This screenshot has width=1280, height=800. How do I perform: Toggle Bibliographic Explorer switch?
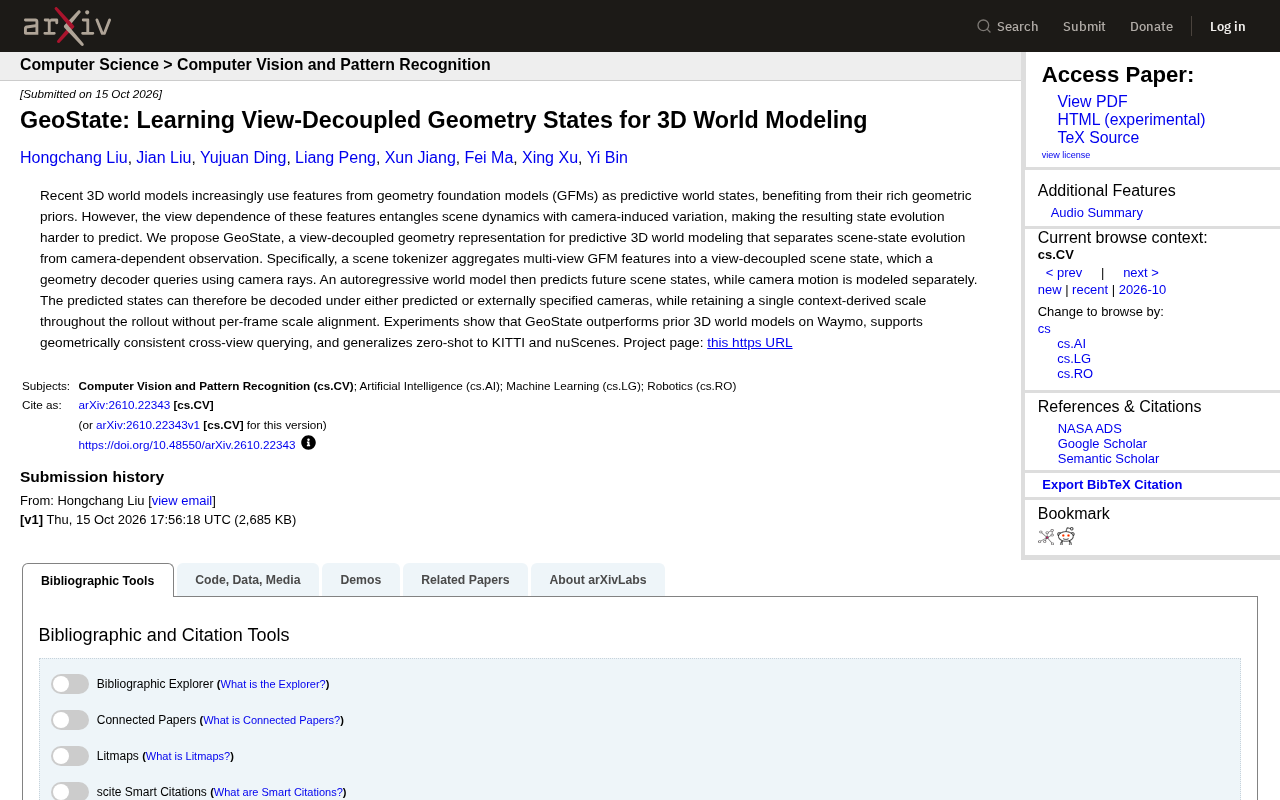coord(70,684)
